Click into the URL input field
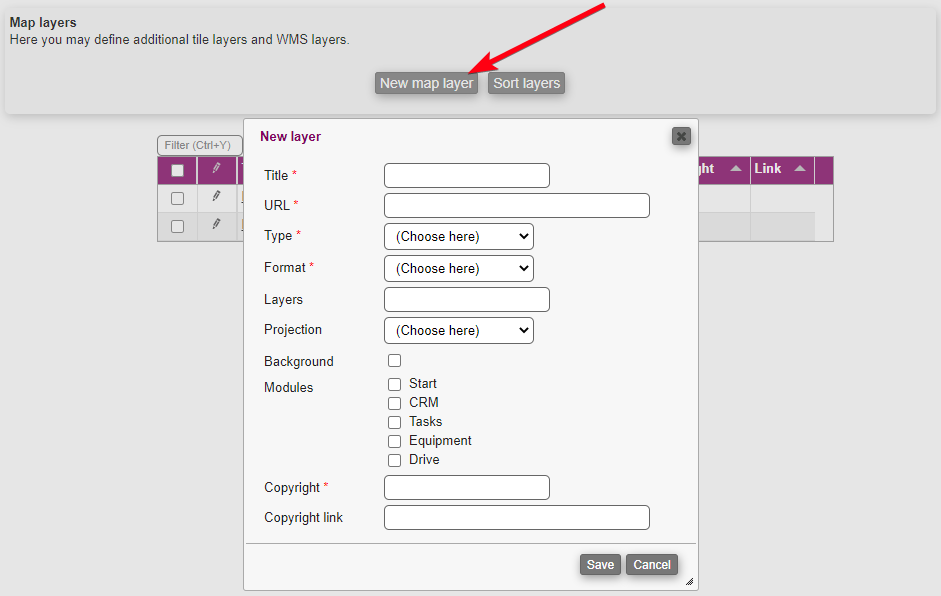The image size is (941, 596). tap(516, 206)
